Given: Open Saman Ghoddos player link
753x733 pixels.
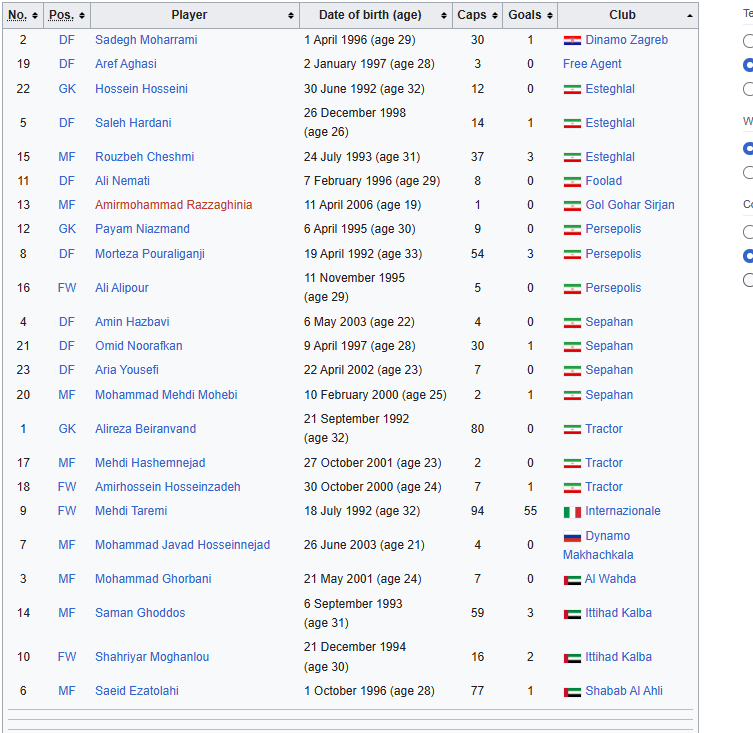Looking at the screenshot, I should (140, 613).
